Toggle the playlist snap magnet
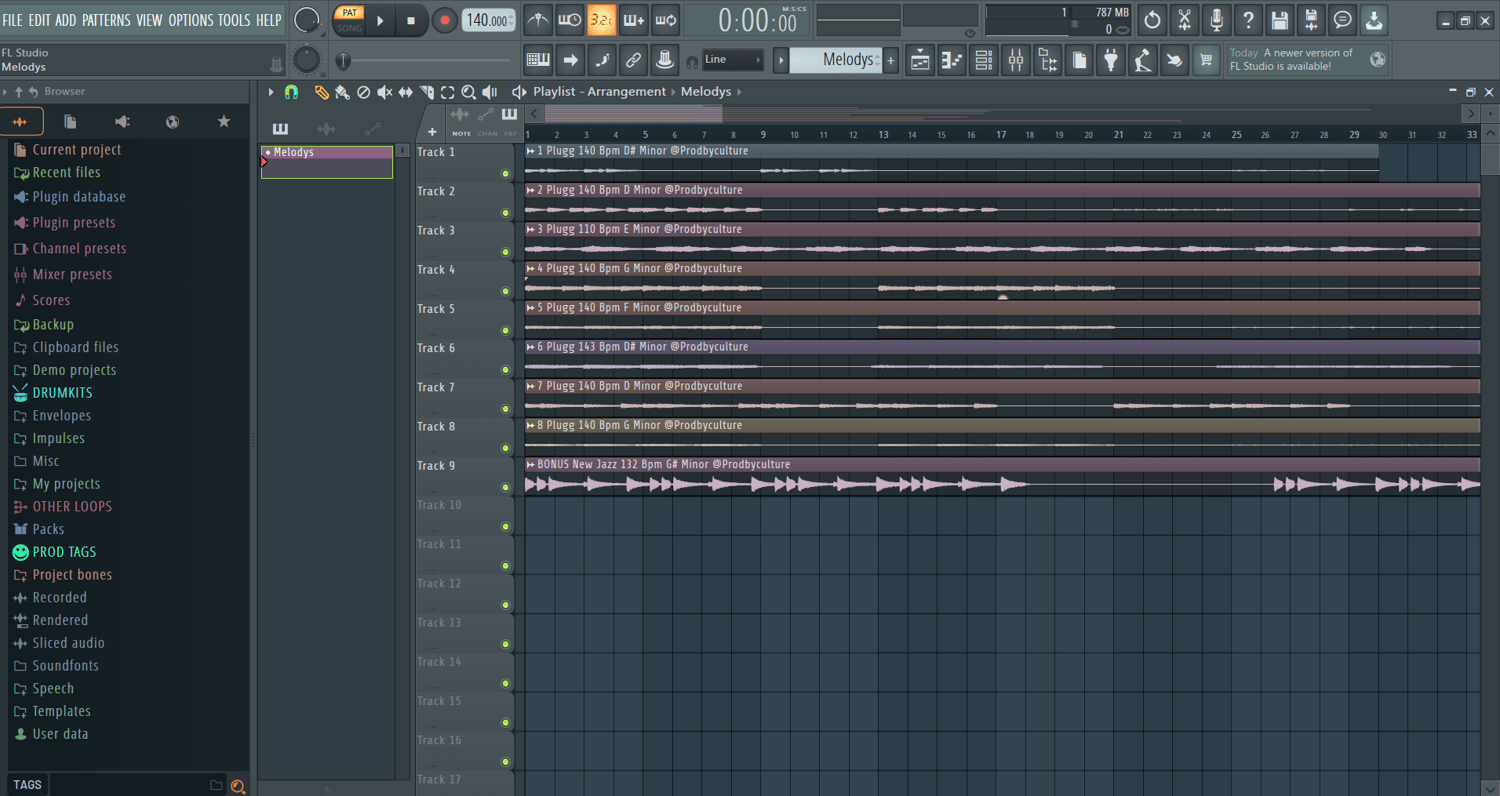The height and width of the screenshot is (796, 1500). [291, 92]
